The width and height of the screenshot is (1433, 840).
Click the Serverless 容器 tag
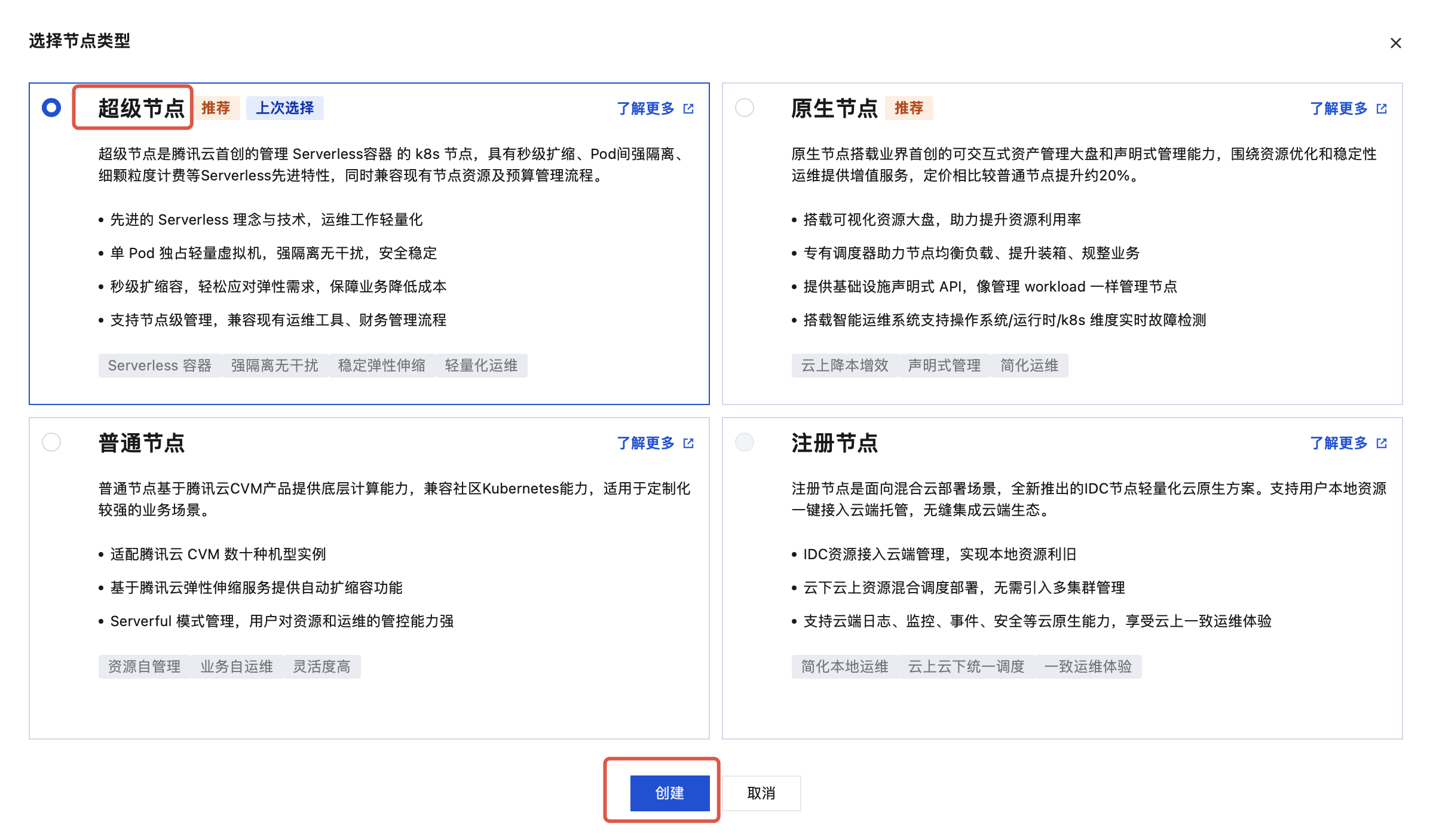pyautogui.click(x=160, y=366)
